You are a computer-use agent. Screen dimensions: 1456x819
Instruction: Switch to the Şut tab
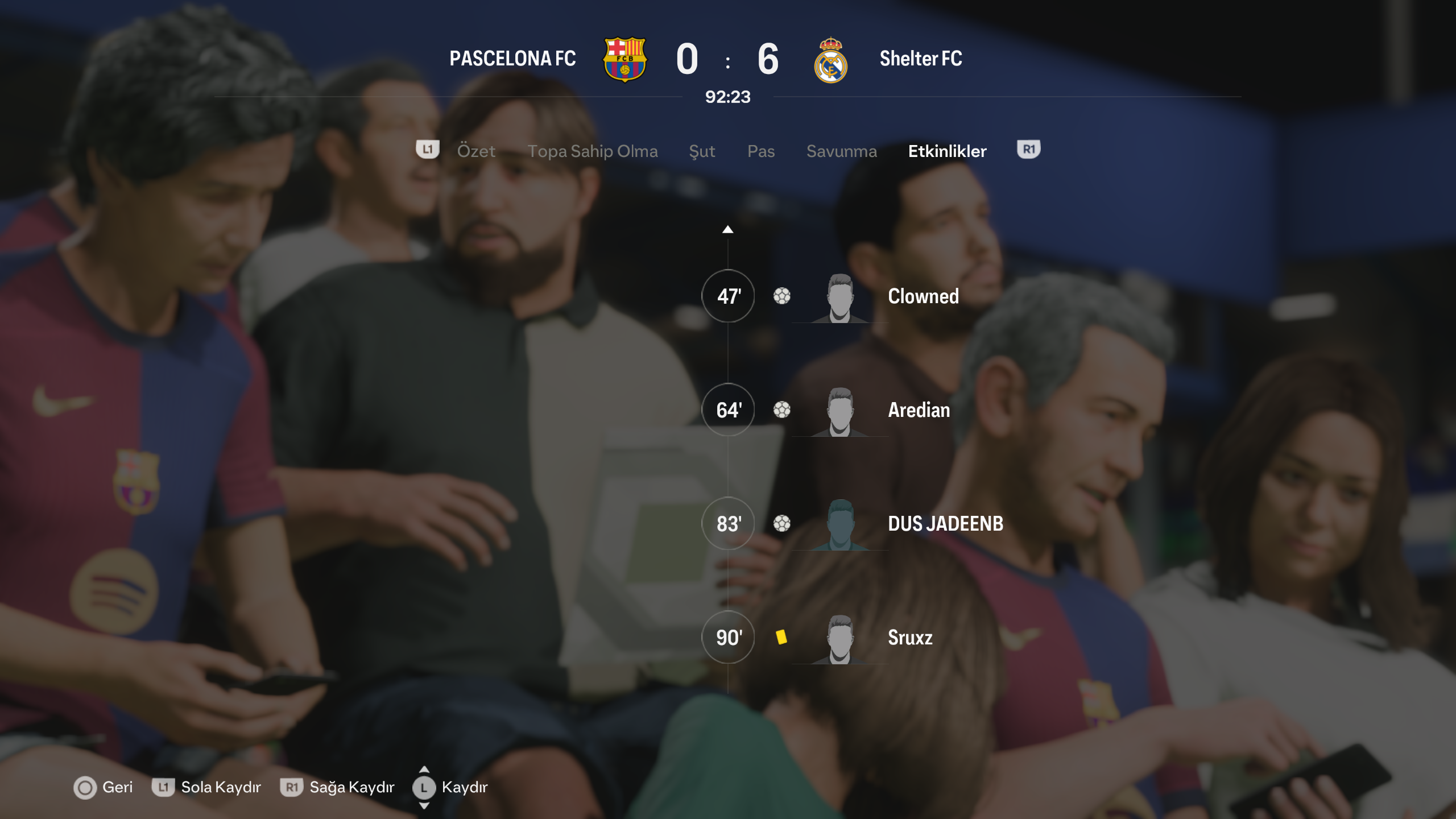[x=702, y=151]
